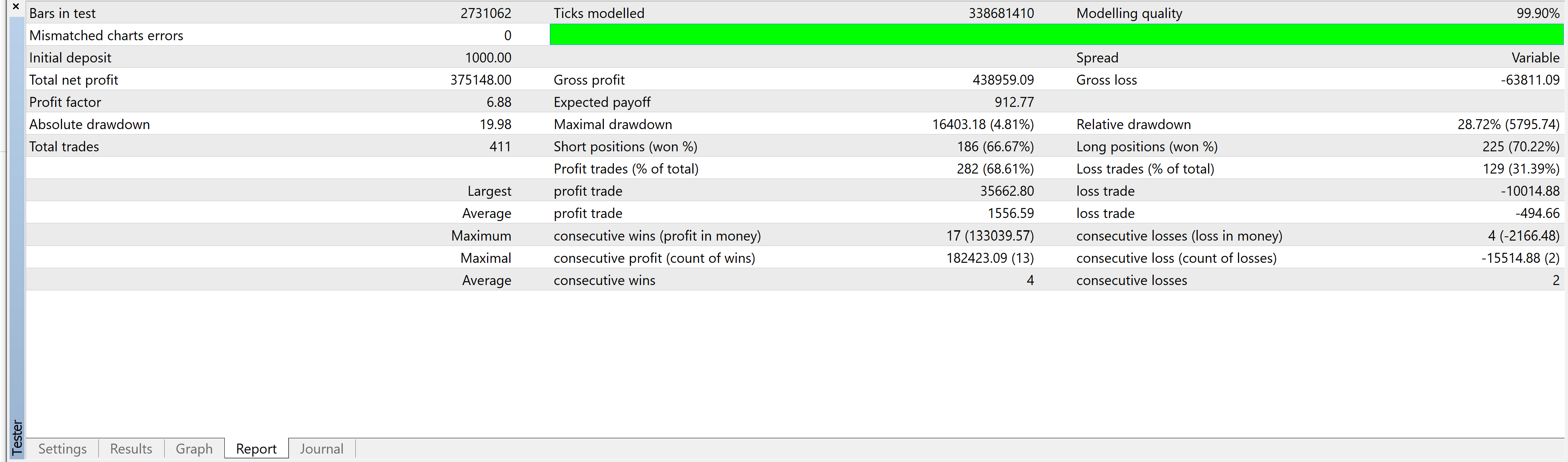
Task: Open the Results tab
Action: point(131,449)
